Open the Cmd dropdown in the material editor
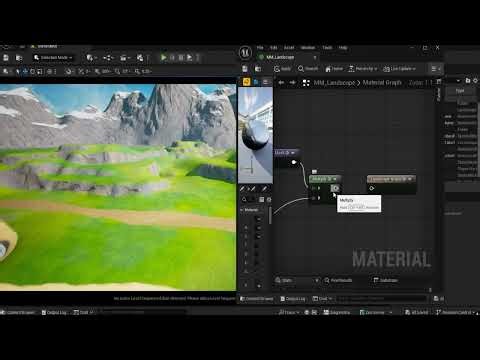Image resolution: width=480 pixels, height=360 pixels. click(x=323, y=299)
